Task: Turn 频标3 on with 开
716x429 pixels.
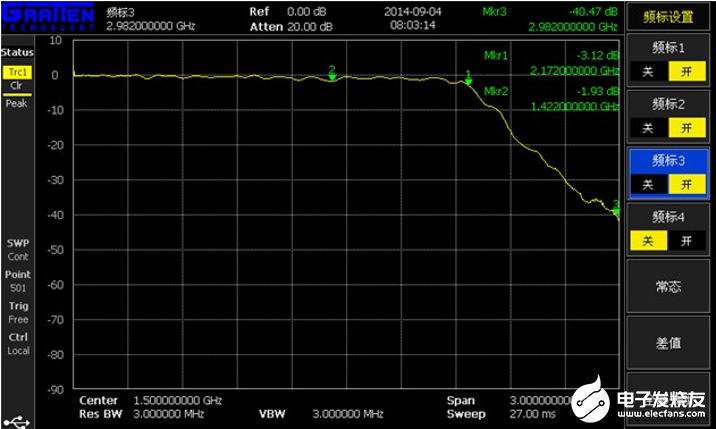Action: pos(687,185)
